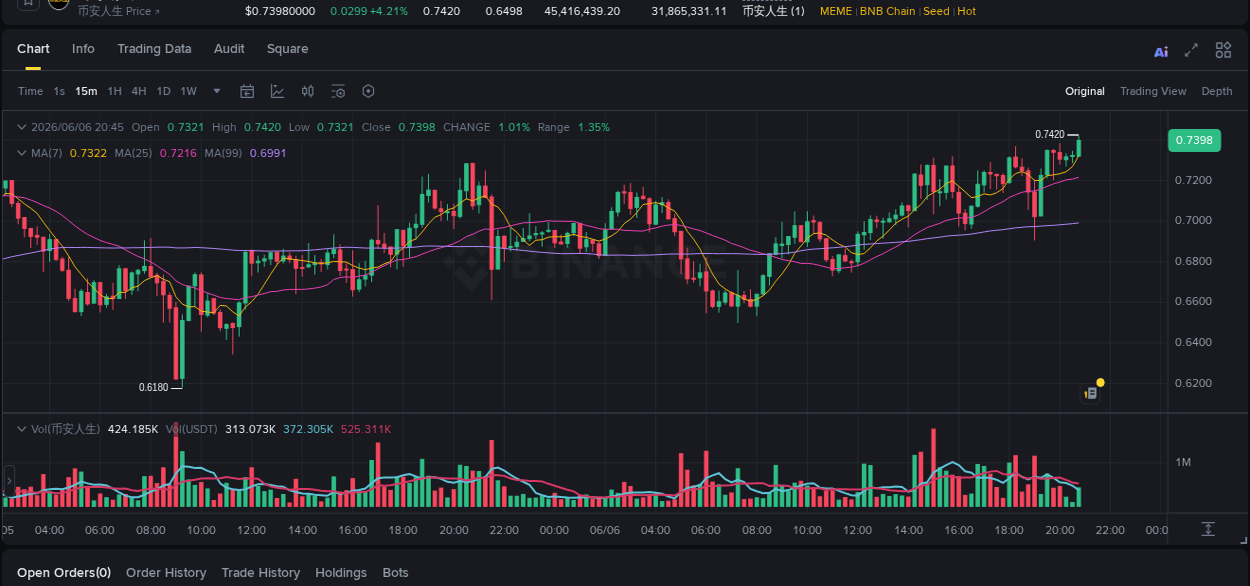Open the Square tab
The width and height of the screenshot is (1250, 586).
(x=287, y=49)
